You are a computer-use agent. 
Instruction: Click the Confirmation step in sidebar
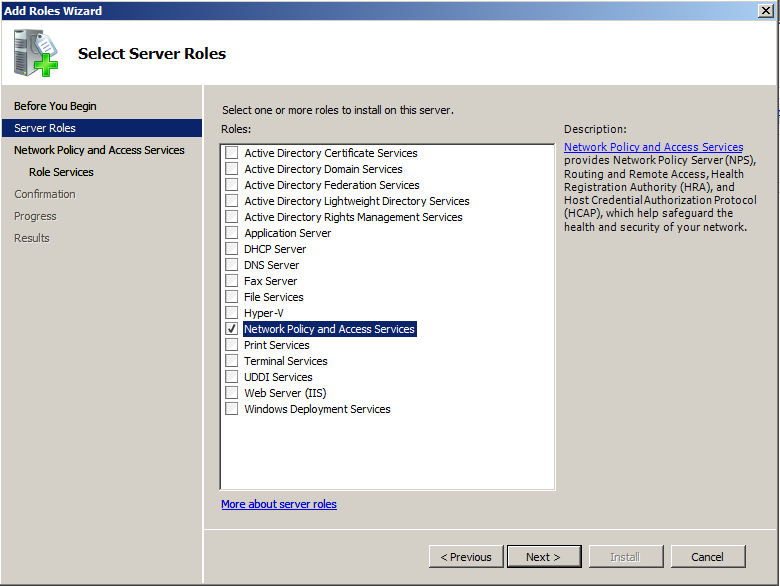[x=45, y=194]
